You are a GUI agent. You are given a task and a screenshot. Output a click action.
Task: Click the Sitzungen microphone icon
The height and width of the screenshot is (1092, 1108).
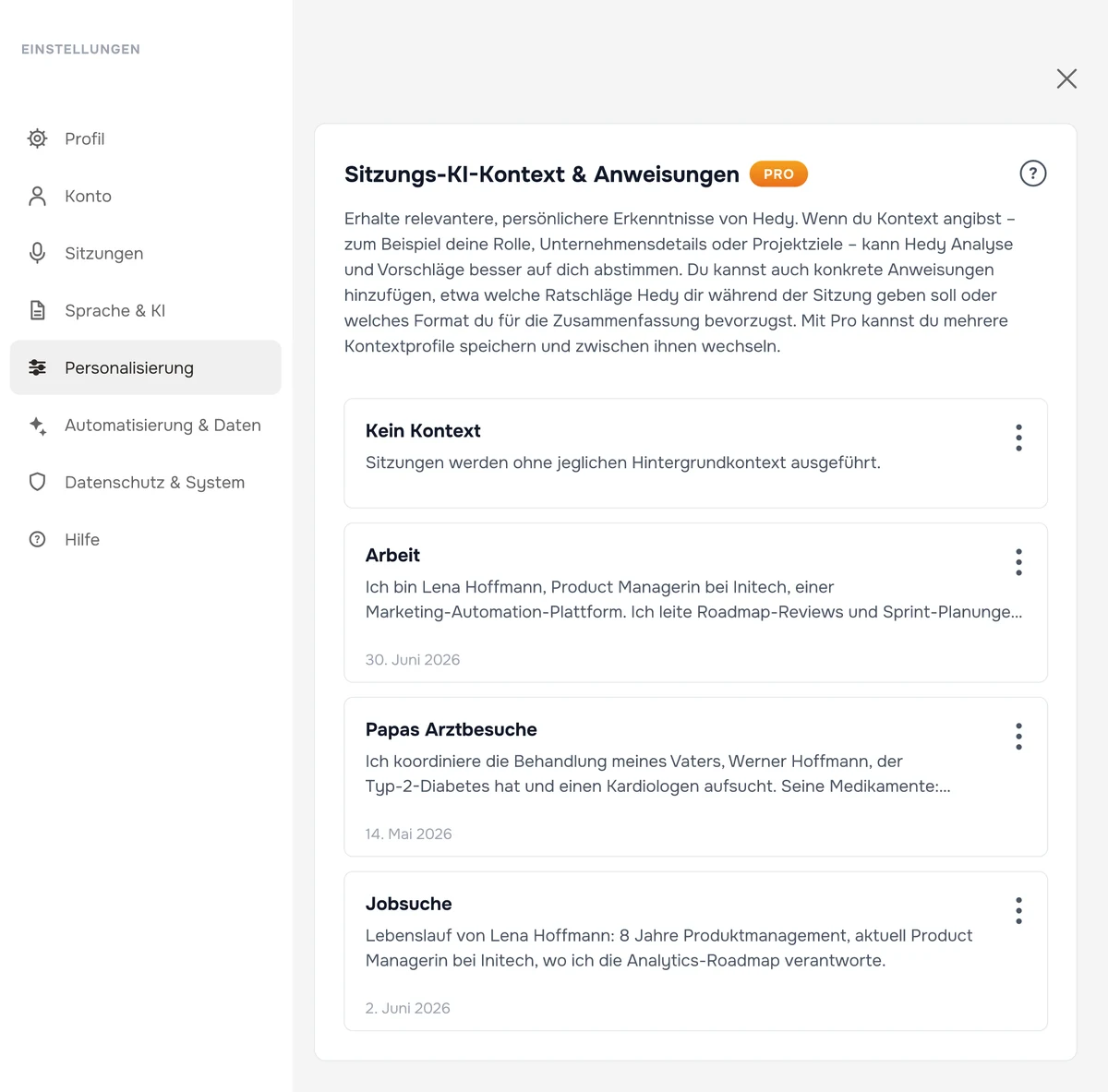pos(37,253)
